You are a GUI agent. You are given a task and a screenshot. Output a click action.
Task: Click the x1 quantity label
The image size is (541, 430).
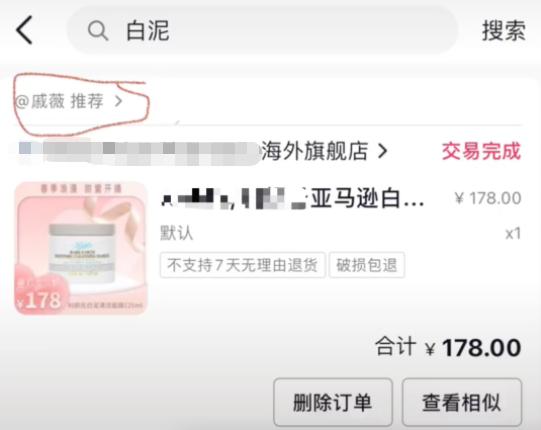tap(513, 234)
